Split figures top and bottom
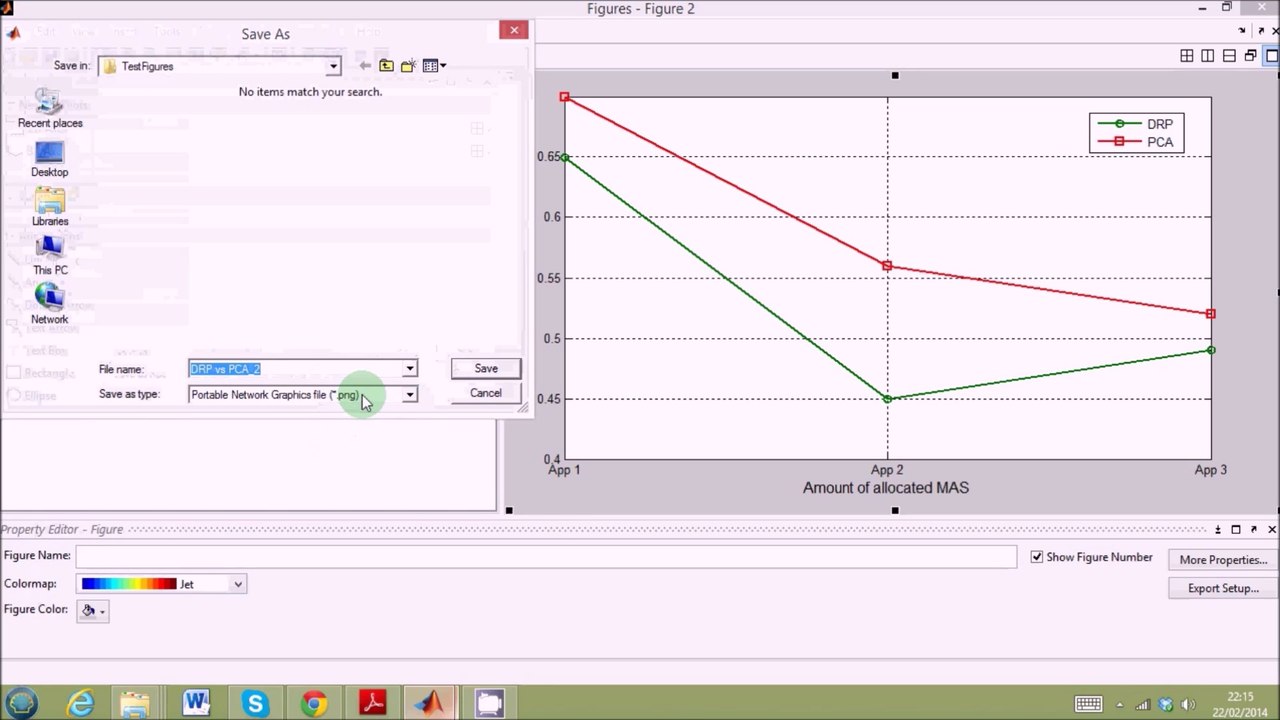This screenshot has width=1280, height=720. [1229, 56]
